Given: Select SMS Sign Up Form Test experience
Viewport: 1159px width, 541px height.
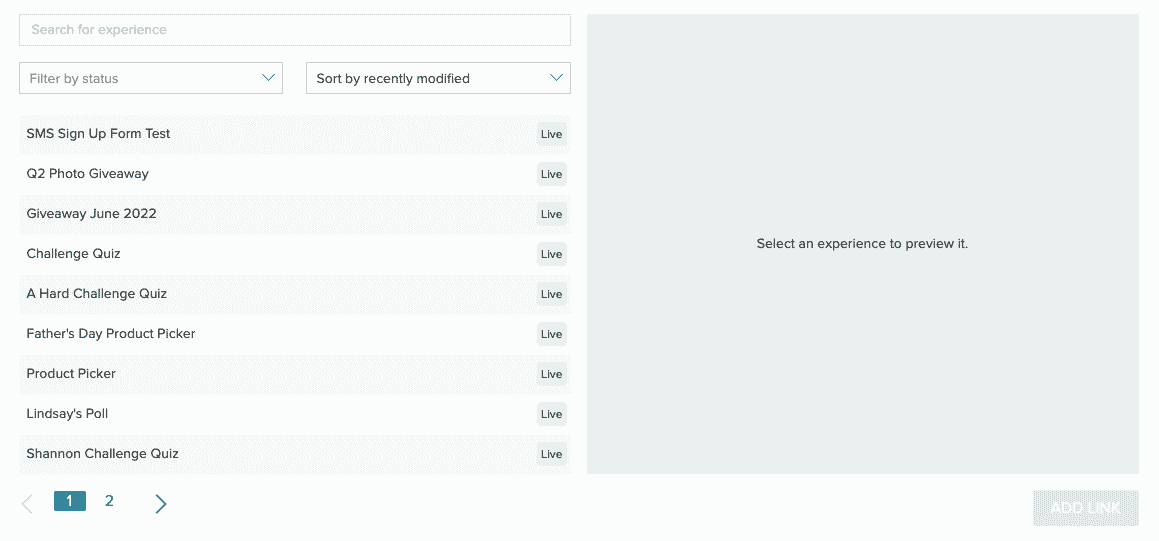Looking at the screenshot, I should (99, 134).
